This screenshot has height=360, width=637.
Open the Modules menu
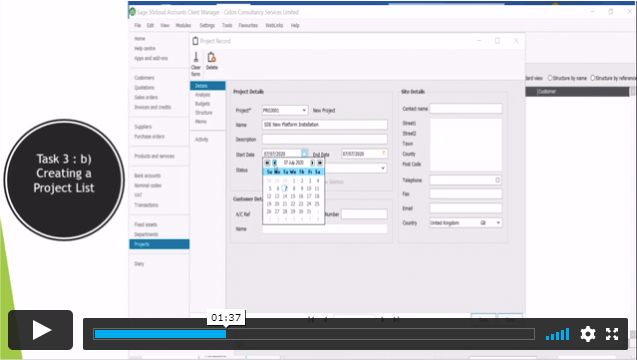click(183, 25)
